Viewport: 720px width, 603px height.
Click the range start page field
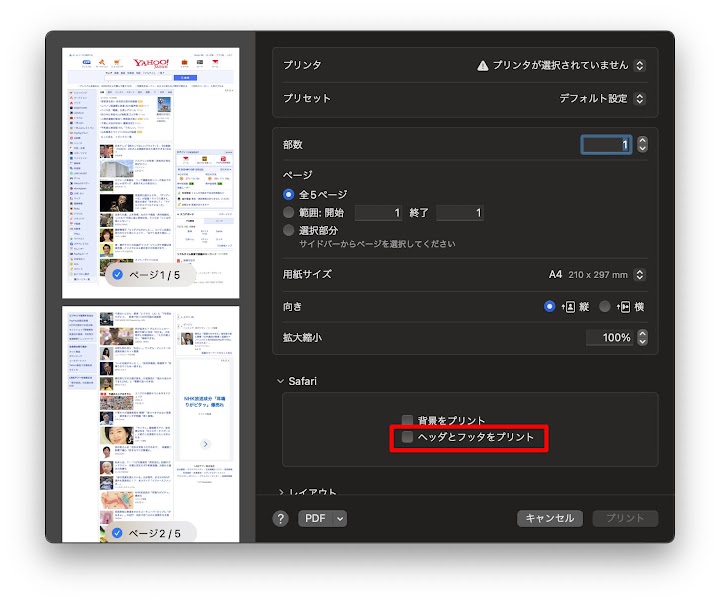pos(378,213)
